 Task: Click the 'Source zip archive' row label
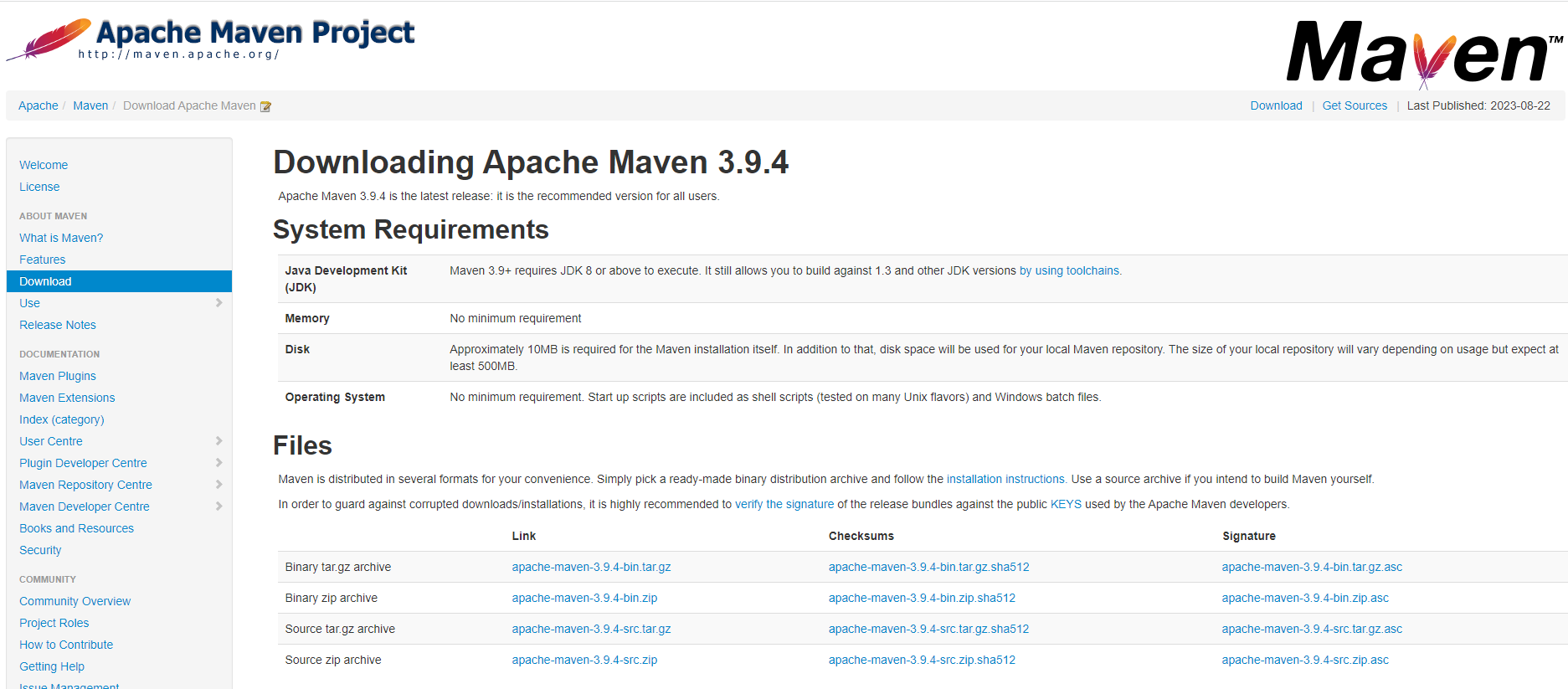(333, 660)
